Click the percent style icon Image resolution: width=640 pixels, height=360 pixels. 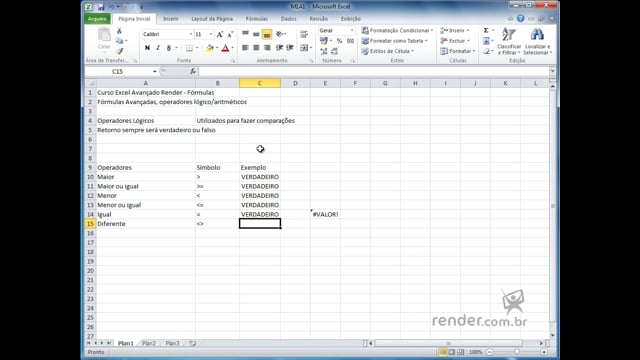[339, 41]
